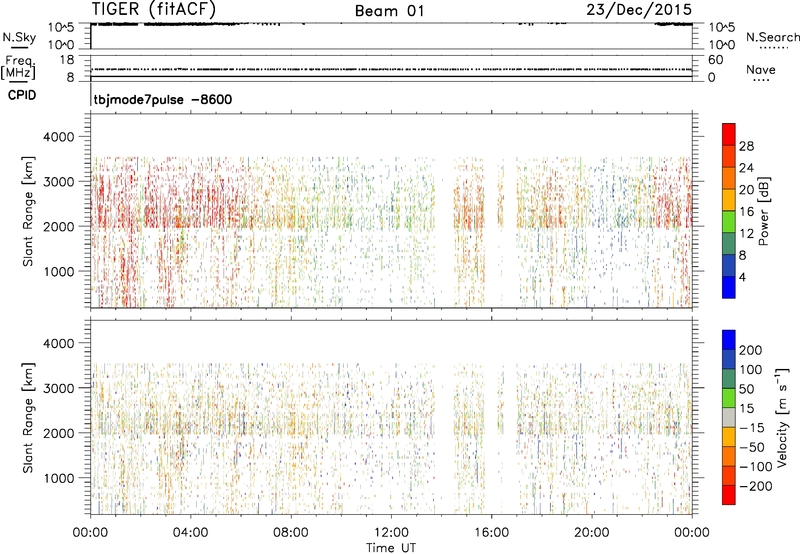Click the dotted line sample under N.Search
Image resolution: width=800 pixels, height=554 pixels.
[x=773, y=48]
